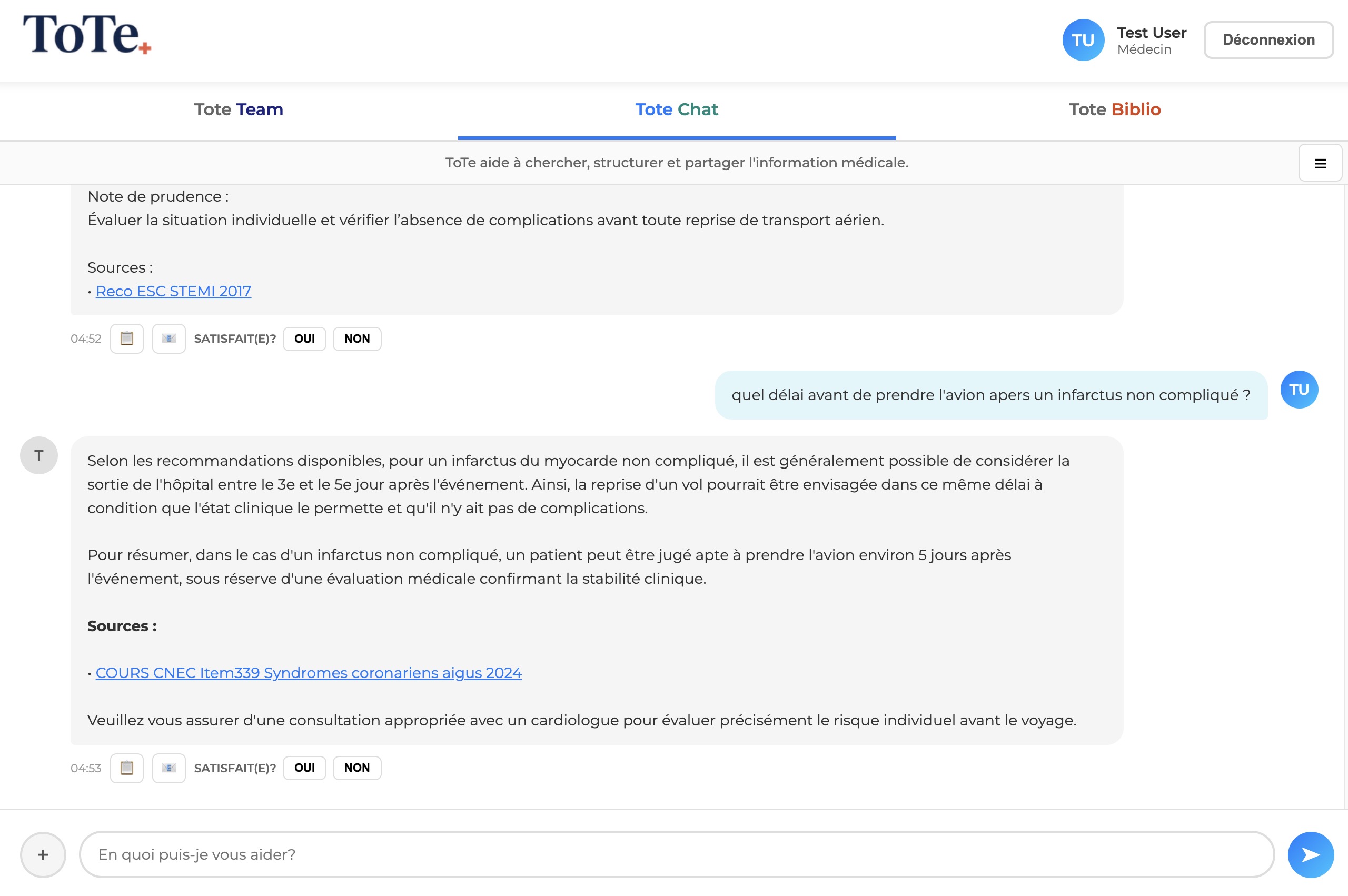The width and height of the screenshot is (1348, 896).
Task: Open the hamburger menu icon
Action: tap(1320, 163)
